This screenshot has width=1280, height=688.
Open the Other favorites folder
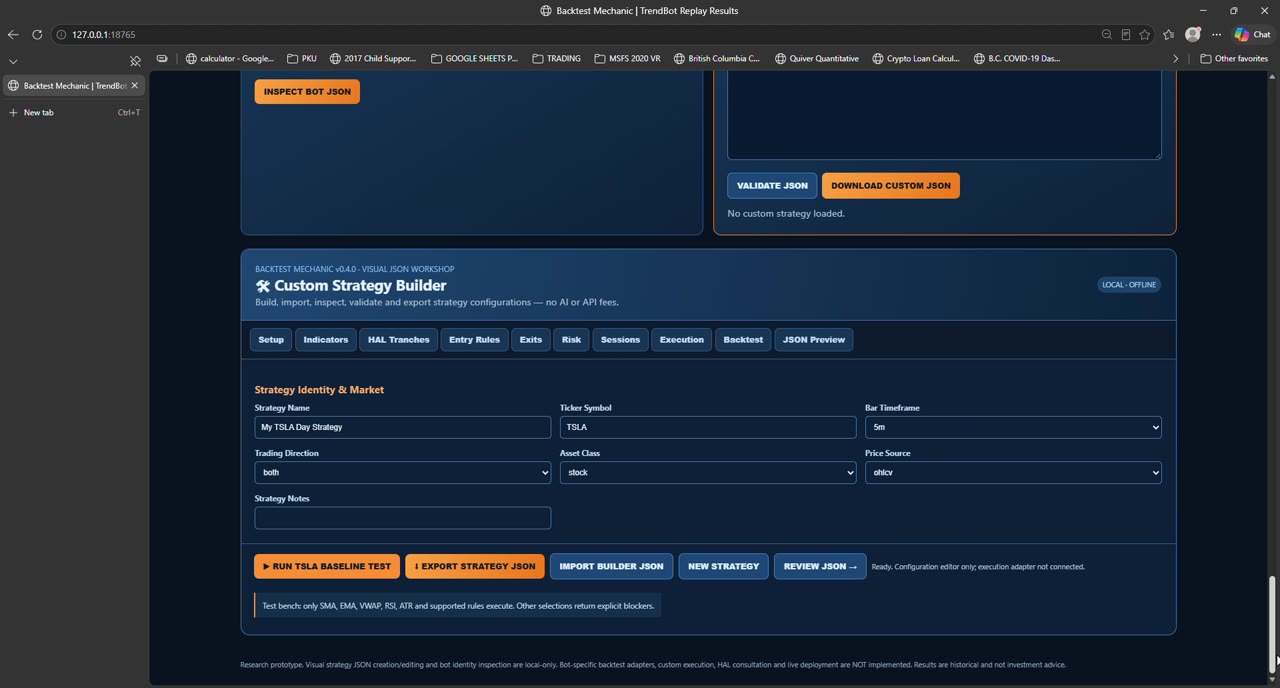pos(1234,58)
